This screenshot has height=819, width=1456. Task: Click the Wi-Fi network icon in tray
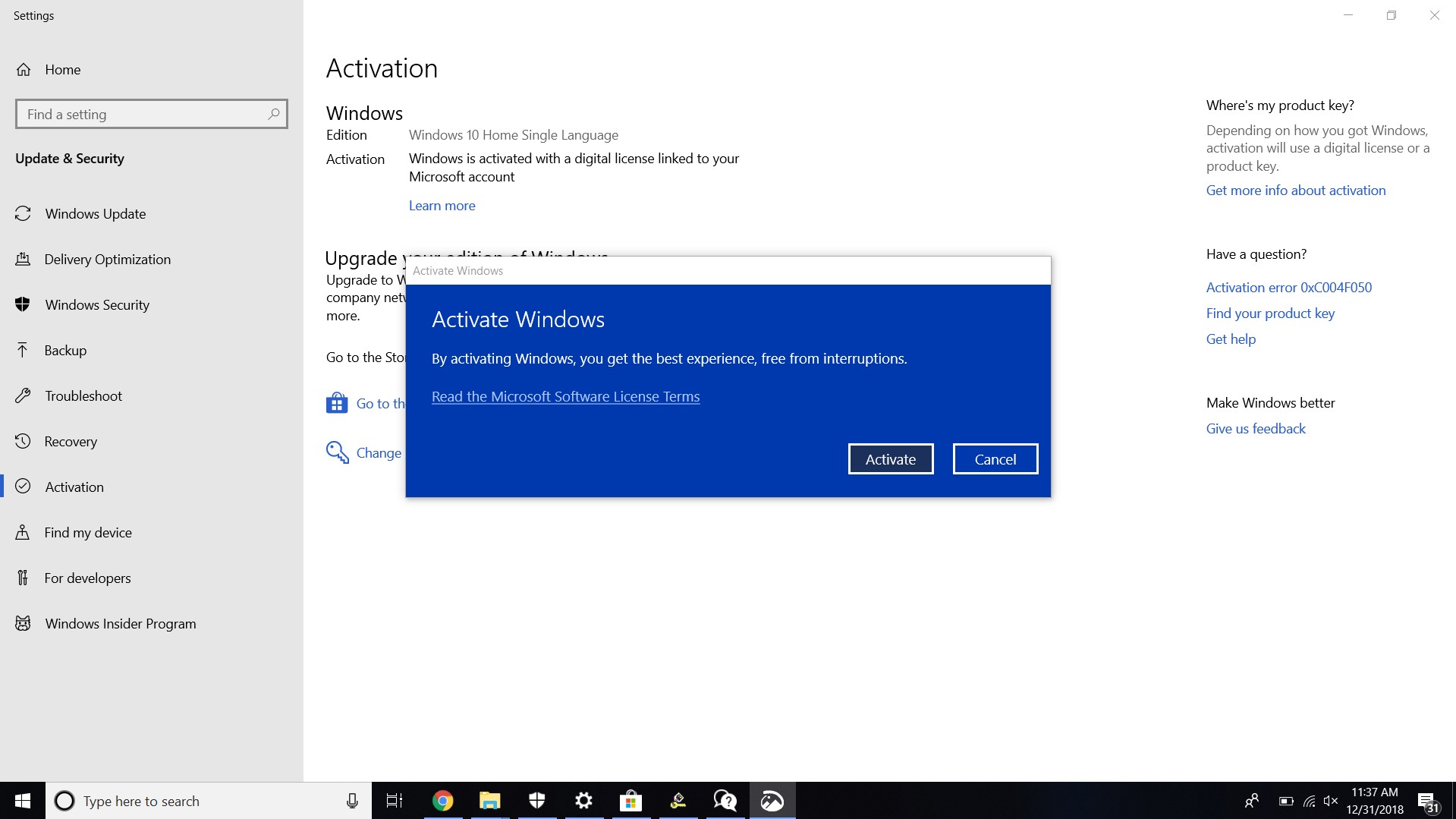[1309, 801]
